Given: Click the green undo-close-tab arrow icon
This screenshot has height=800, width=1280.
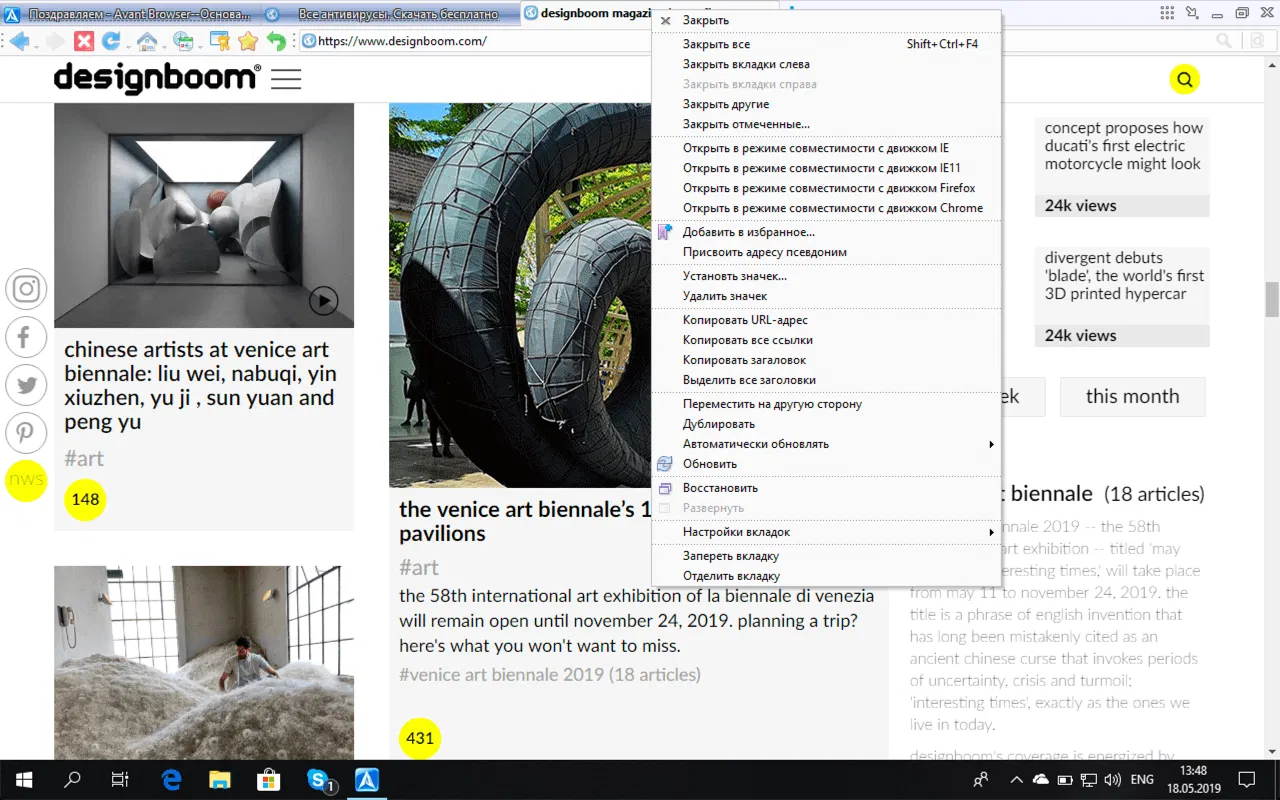Looking at the screenshot, I should coord(276,41).
